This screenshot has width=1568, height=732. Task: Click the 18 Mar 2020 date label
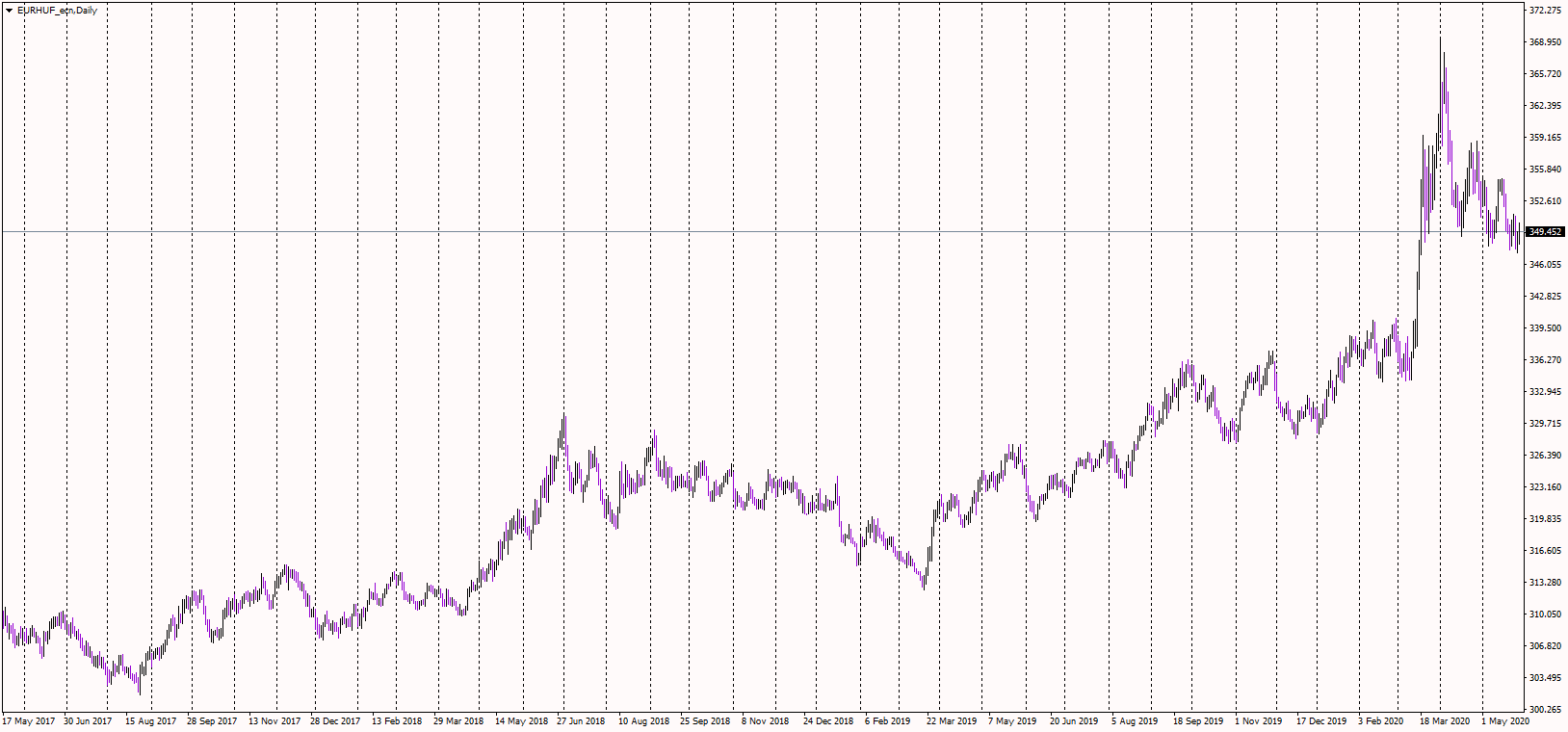tap(1445, 721)
